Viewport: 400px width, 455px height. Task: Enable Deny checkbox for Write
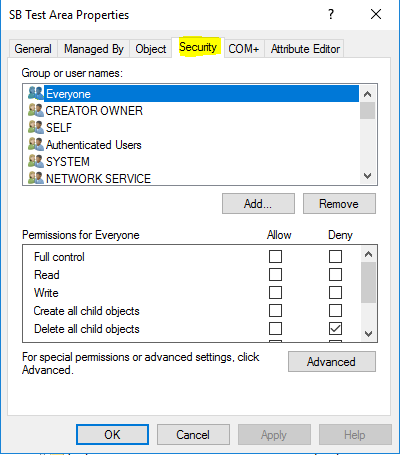tap(335, 293)
